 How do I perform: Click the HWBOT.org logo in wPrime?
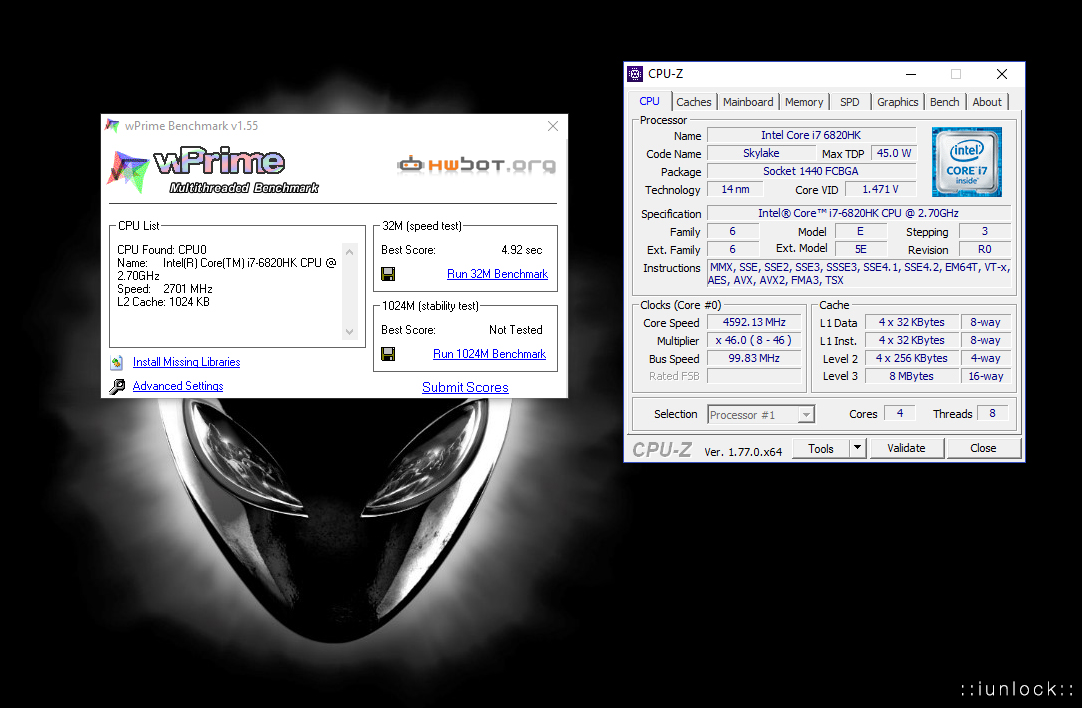pos(476,165)
